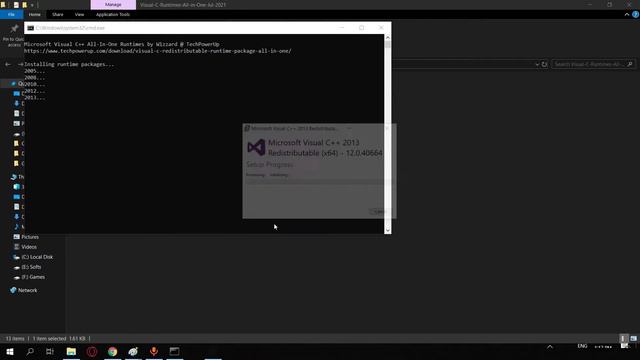Click the quick access toolbar properties icon
This screenshot has width=640, height=360.
(16, 5)
